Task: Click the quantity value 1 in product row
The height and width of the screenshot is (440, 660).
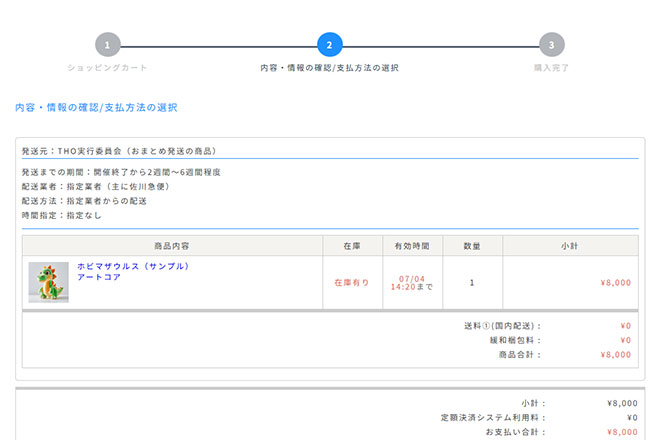Action: tap(472, 283)
